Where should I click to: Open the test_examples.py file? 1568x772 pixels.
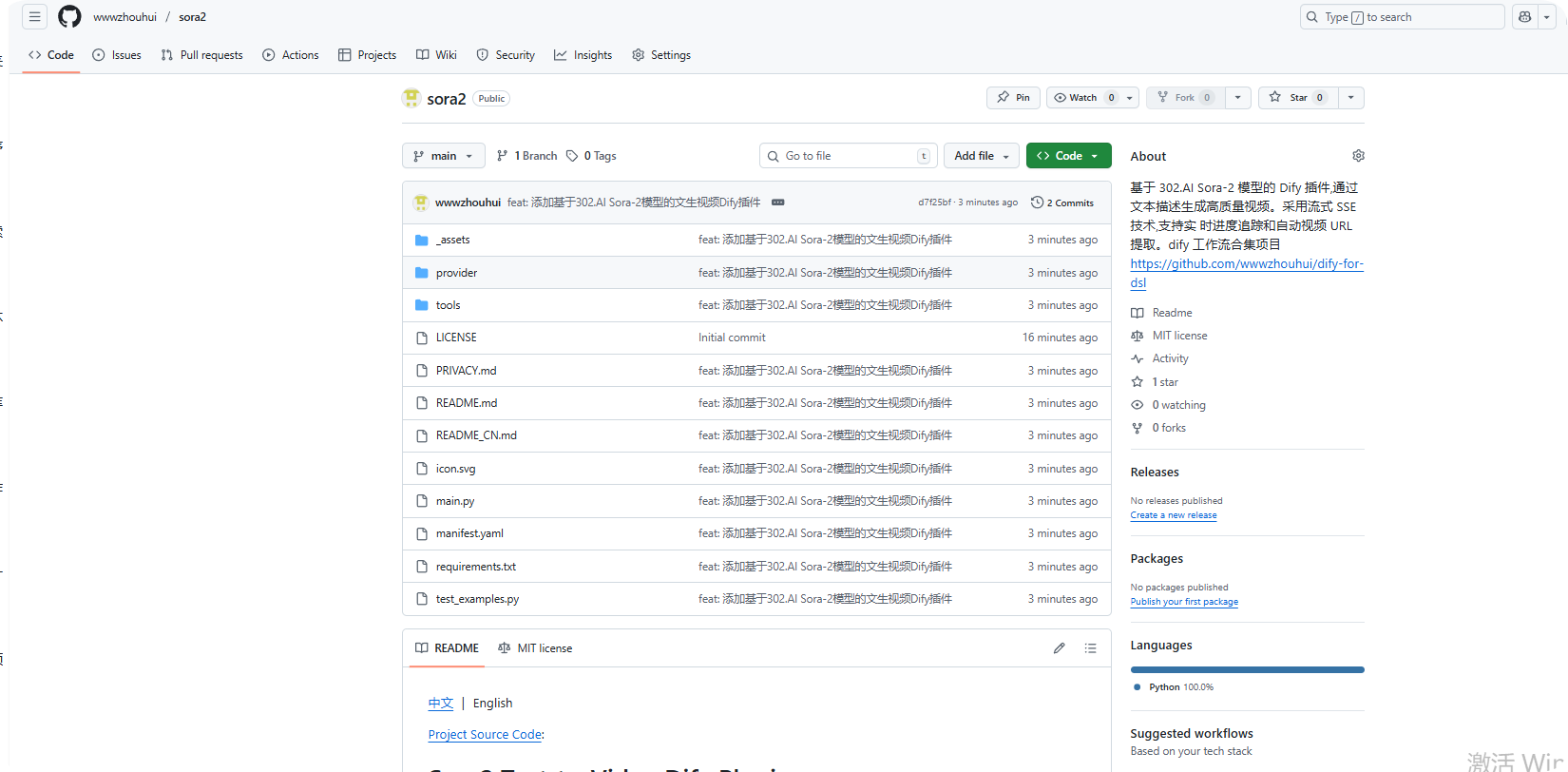[477, 599]
